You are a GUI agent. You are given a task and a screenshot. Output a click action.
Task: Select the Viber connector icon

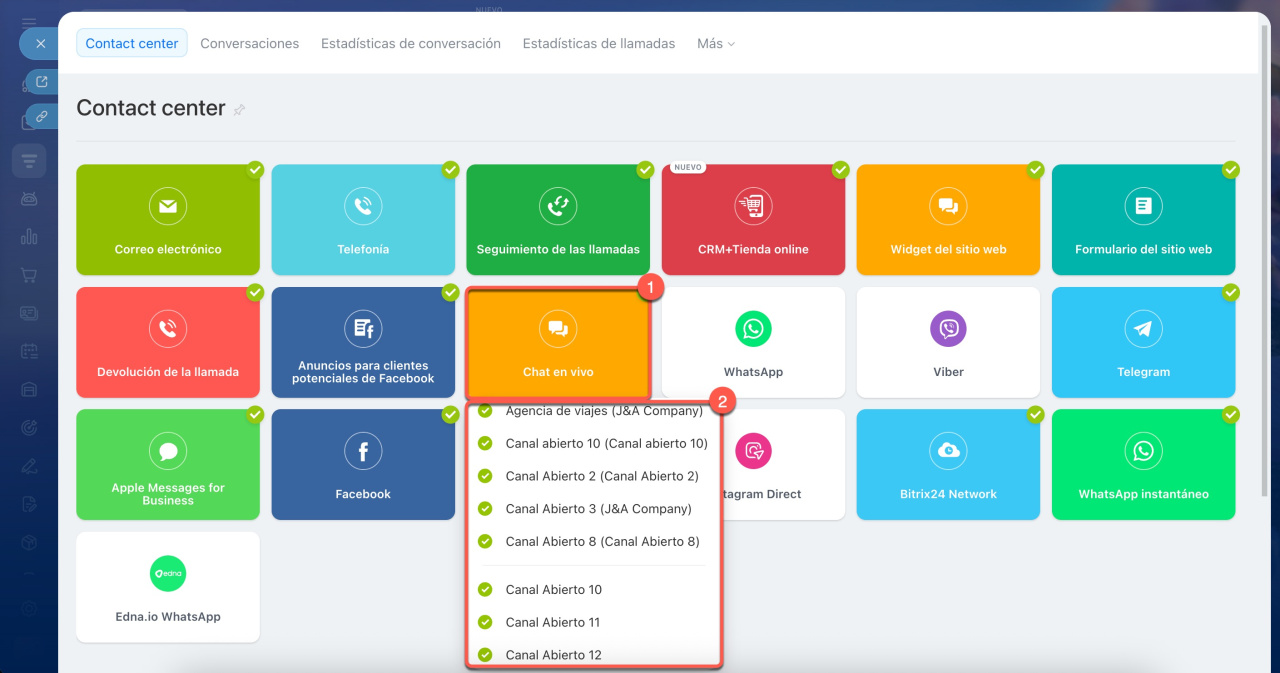[x=948, y=329]
